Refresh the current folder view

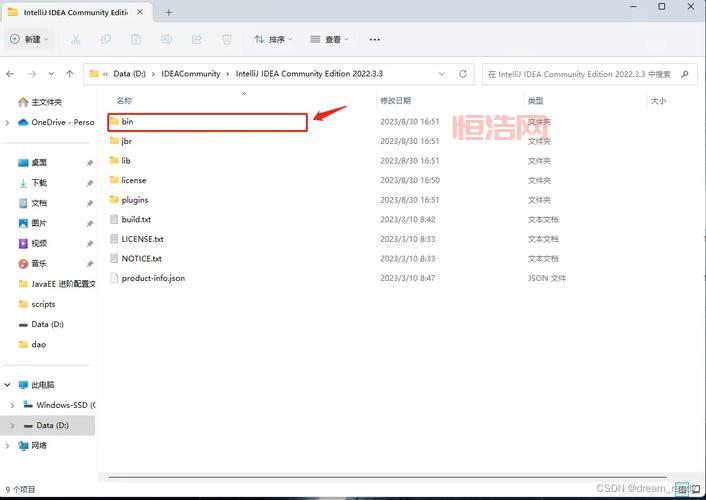coord(463,74)
